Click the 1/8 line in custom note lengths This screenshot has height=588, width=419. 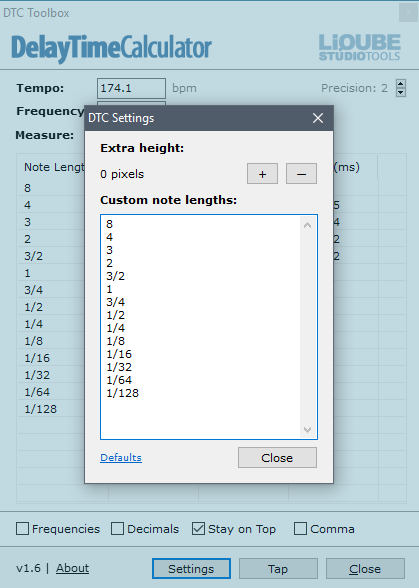point(116,341)
